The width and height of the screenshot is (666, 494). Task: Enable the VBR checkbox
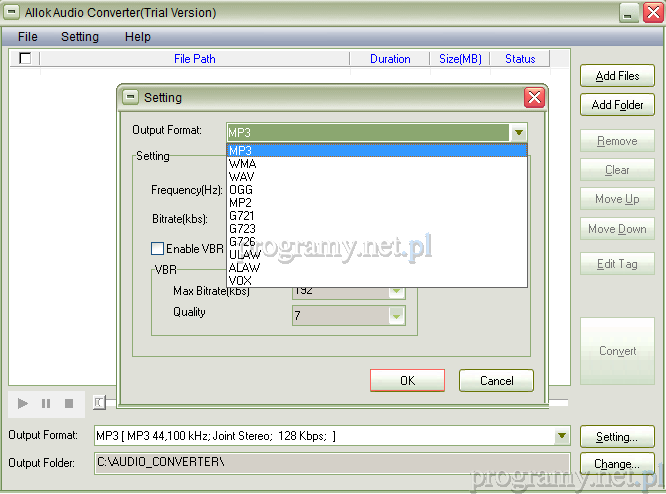pyautogui.click(x=157, y=249)
